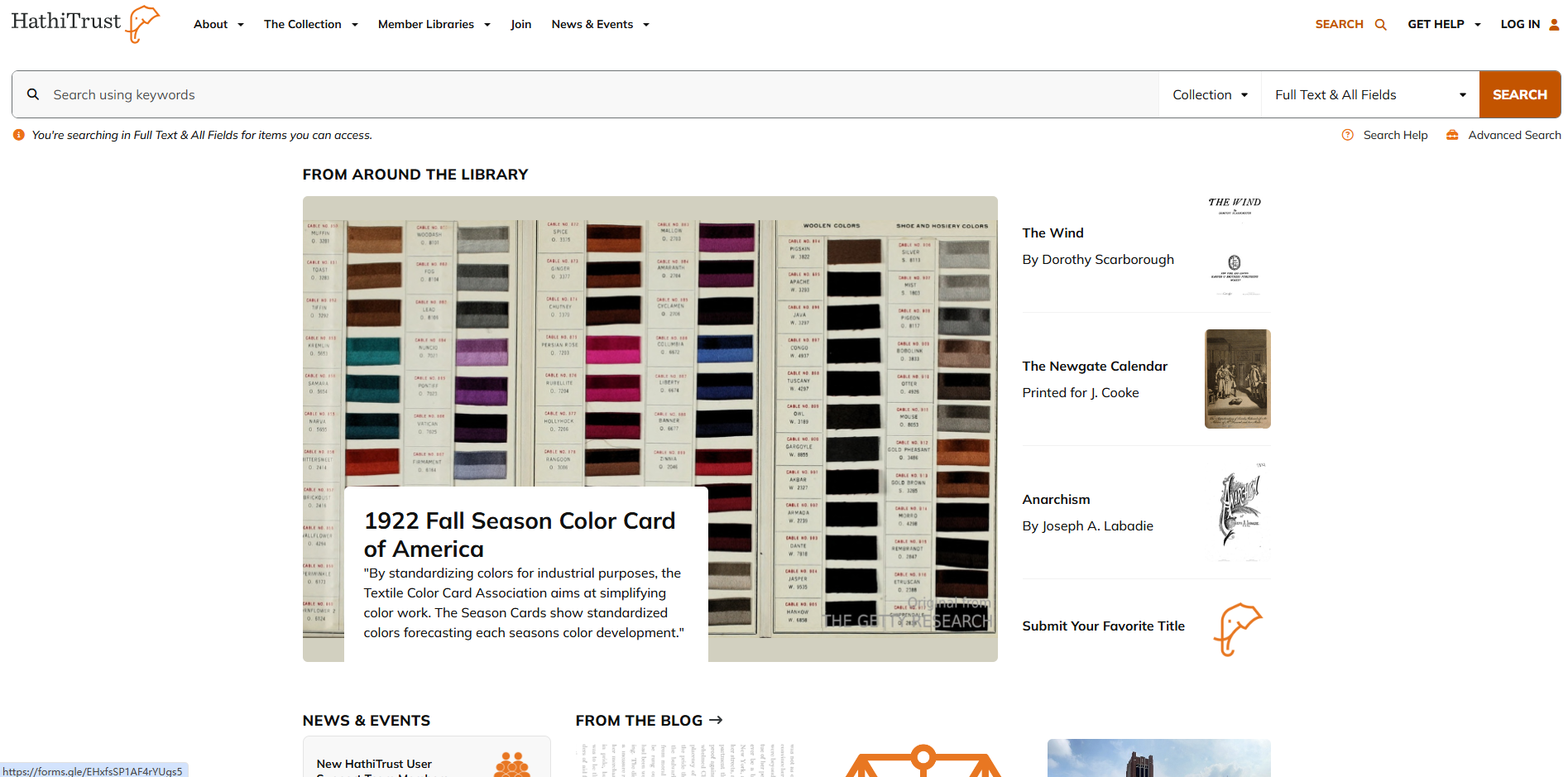Open The Wind title link
1568x777 pixels.
coord(1053,233)
